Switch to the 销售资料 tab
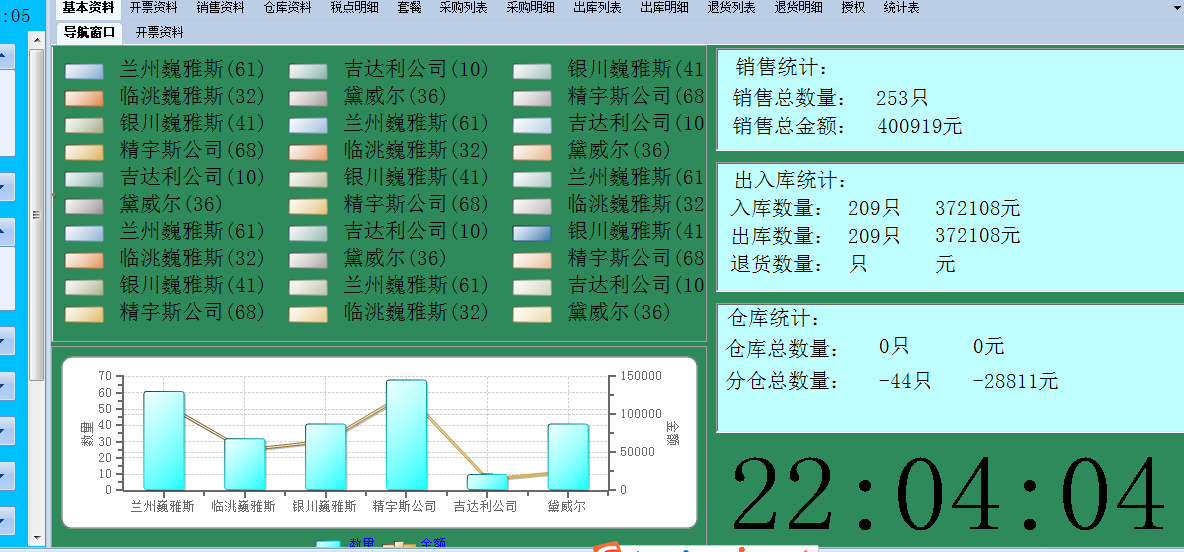Screen dimensions: 1184x552 coord(220,8)
